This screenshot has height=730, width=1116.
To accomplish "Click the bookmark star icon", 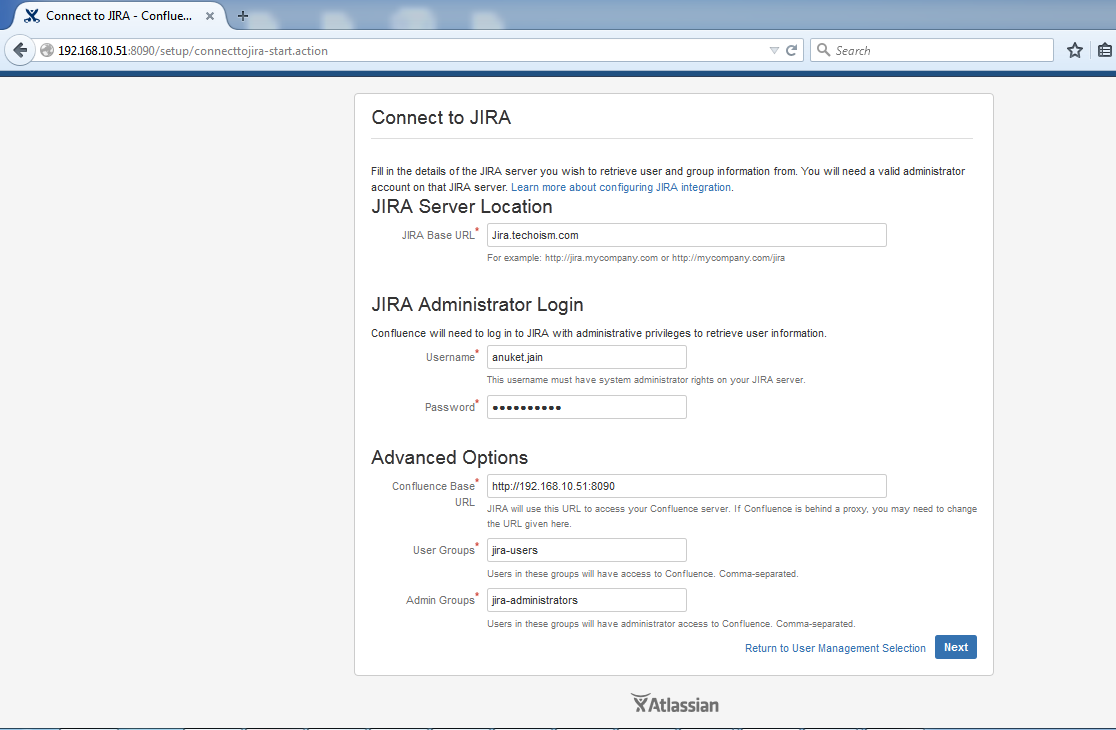I will coord(1075,51).
